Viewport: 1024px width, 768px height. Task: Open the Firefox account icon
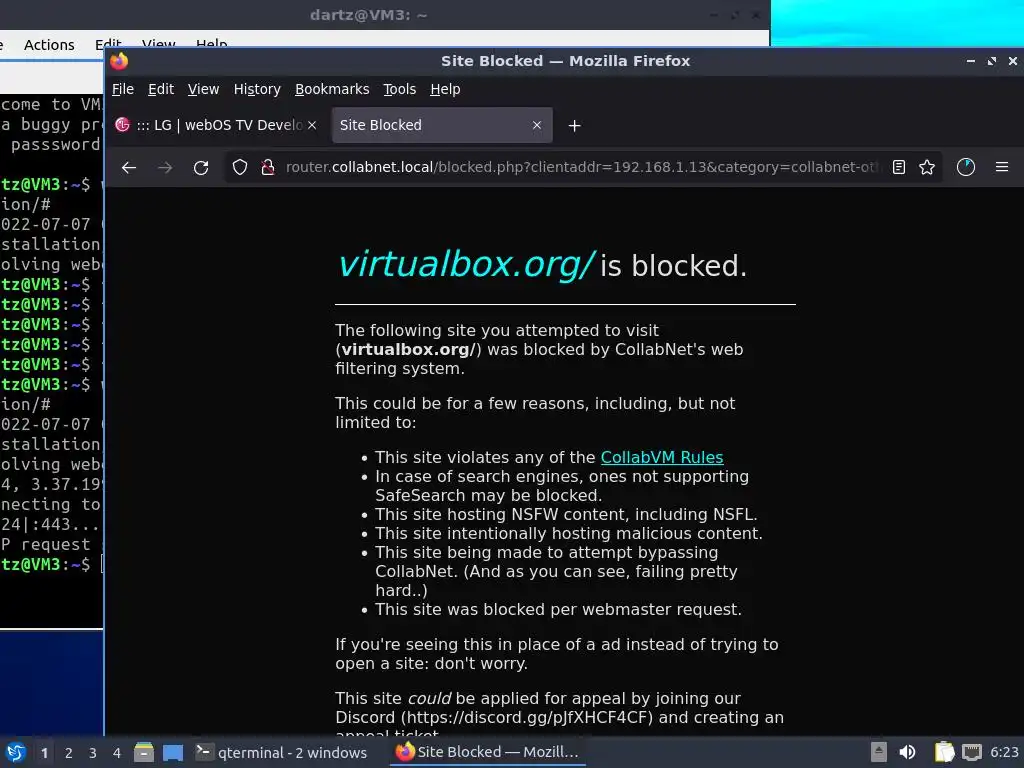(966, 167)
